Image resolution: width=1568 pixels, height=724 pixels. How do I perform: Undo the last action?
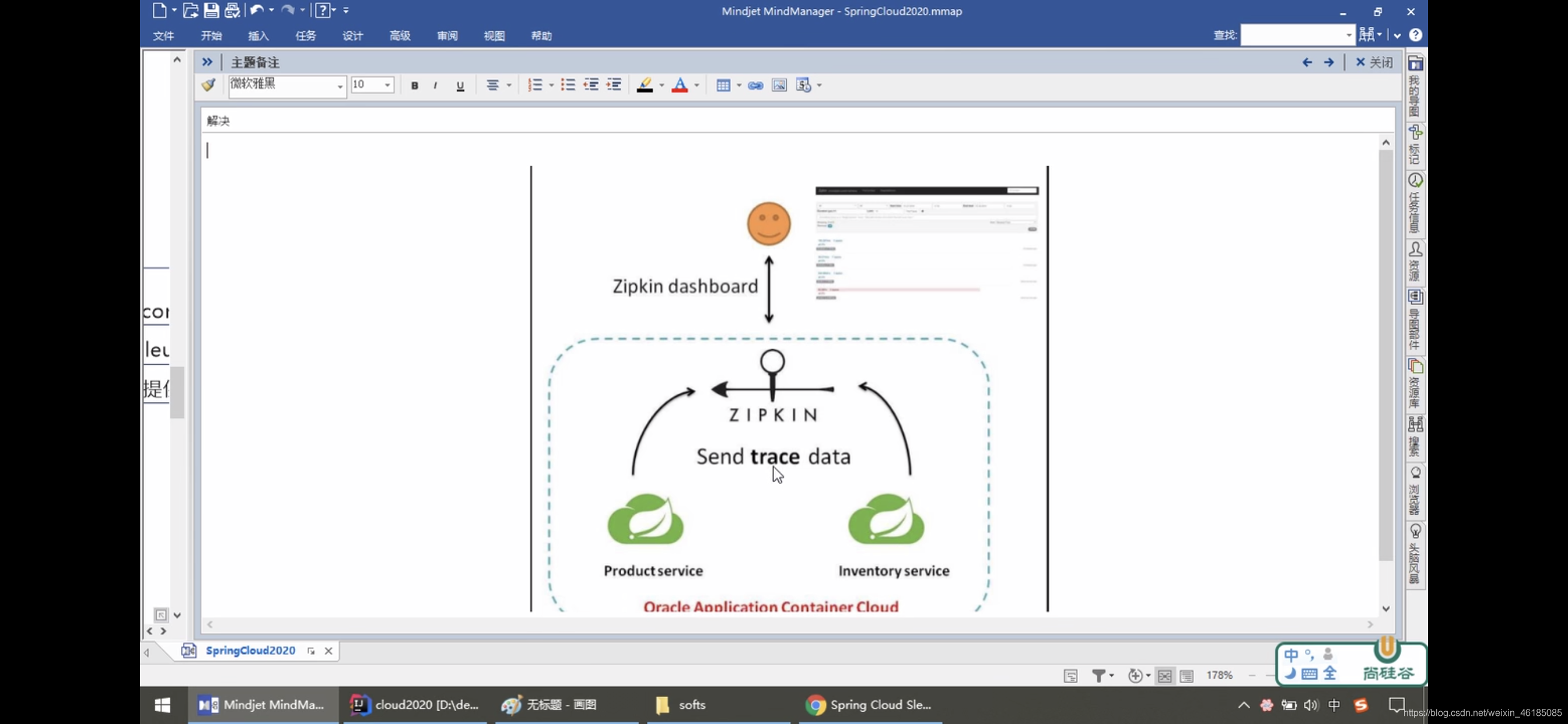[x=257, y=10]
